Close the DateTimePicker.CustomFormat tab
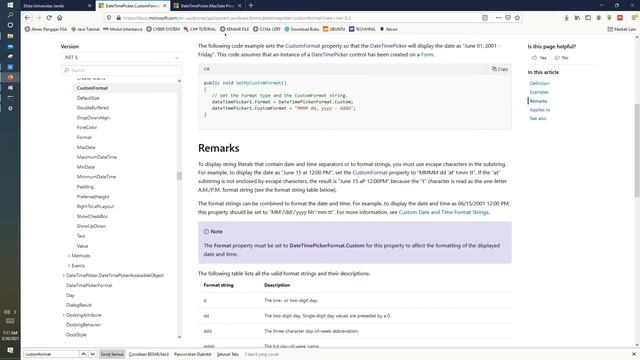Image resolution: width=640 pixels, height=360 pixels. click(x=164, y=6)
